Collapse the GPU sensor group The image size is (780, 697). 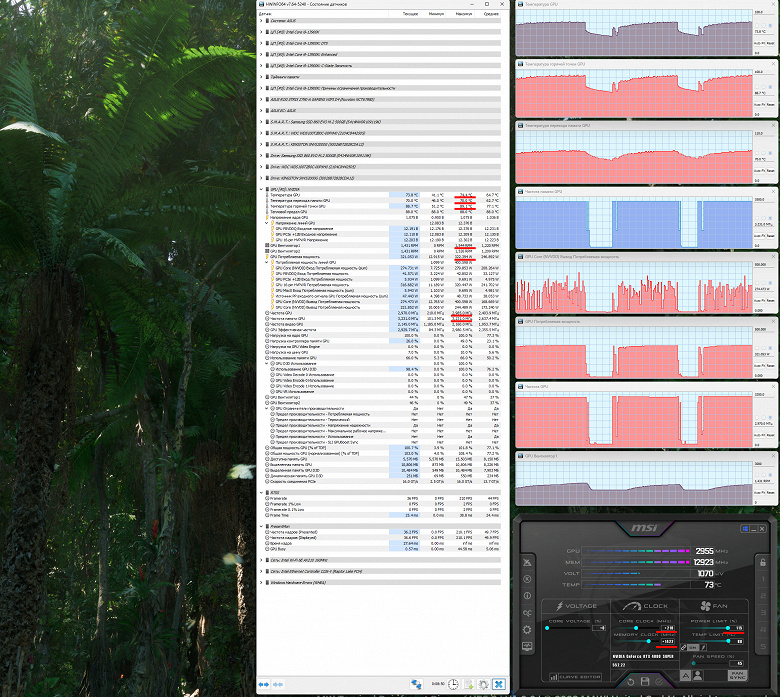point(261,189)
